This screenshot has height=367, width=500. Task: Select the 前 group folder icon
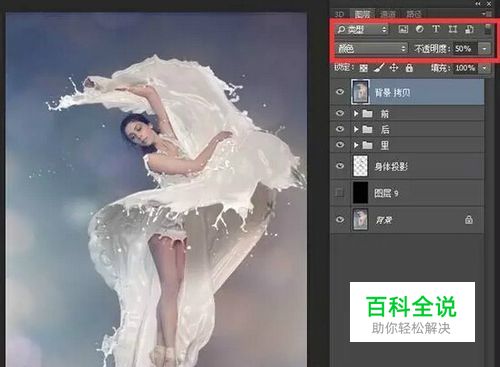[367, 114]
